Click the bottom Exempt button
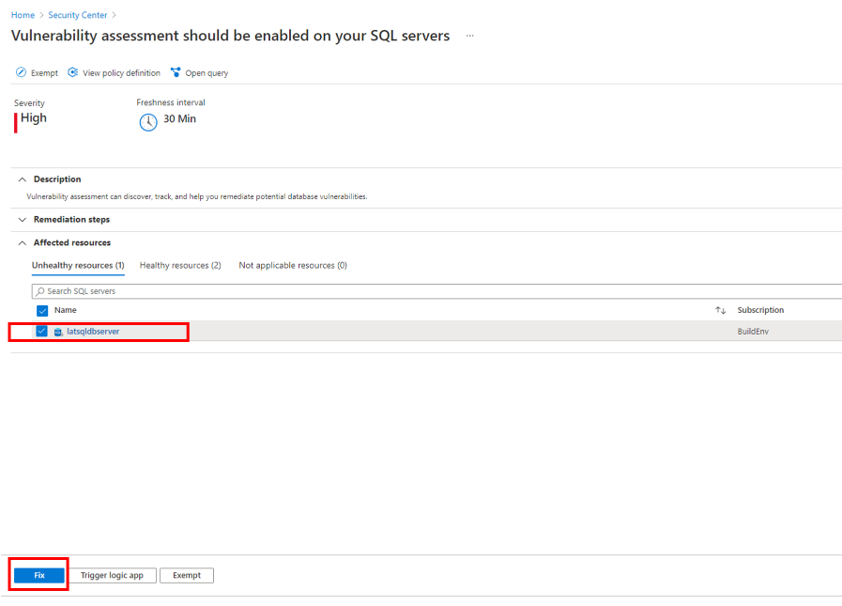The width and height of the screenshot is (842, 606). 187,575
